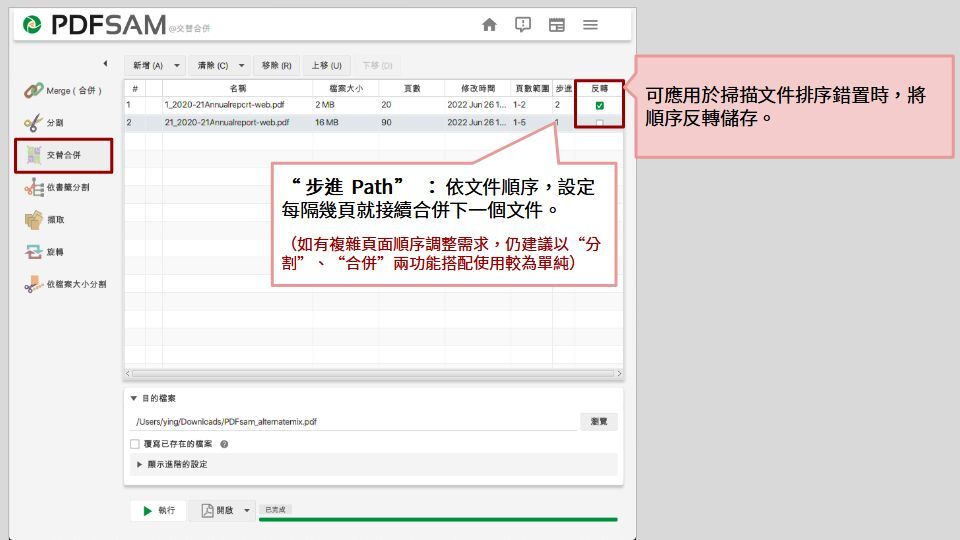Open the 新增 (A) dropdown arrow
The image size is (960, 540).
(177, 66)
